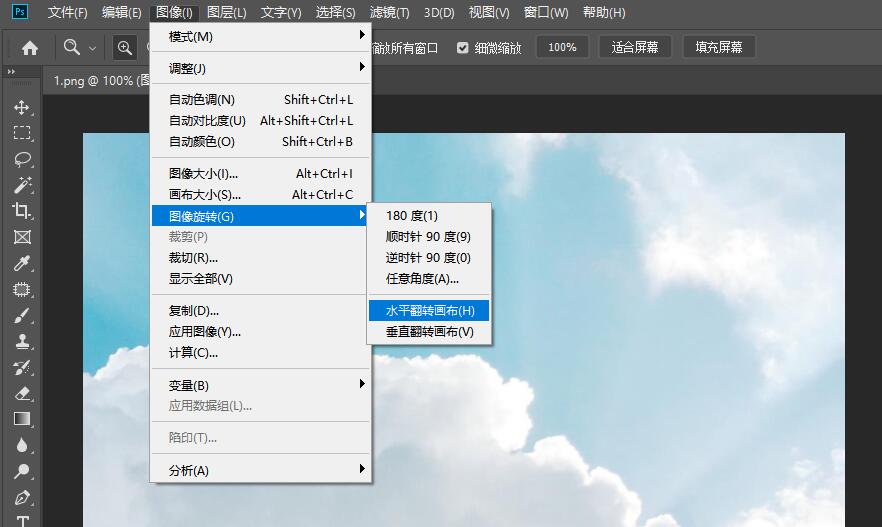Expand the 分析(A) submenu
Viewport: 882px width, 527px height.
261,470
